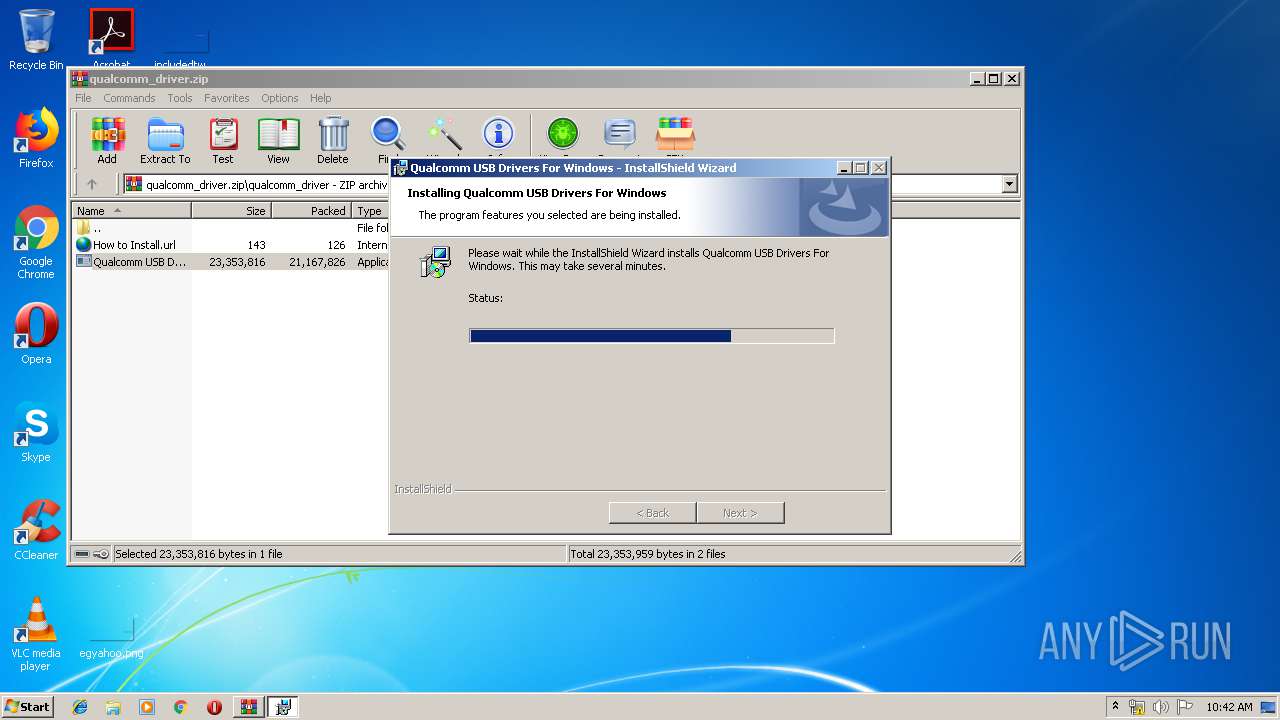This screenshot has width=1280, height=720.
Task: Switch to WinRAR taskbar button
Action: point(249,707)
